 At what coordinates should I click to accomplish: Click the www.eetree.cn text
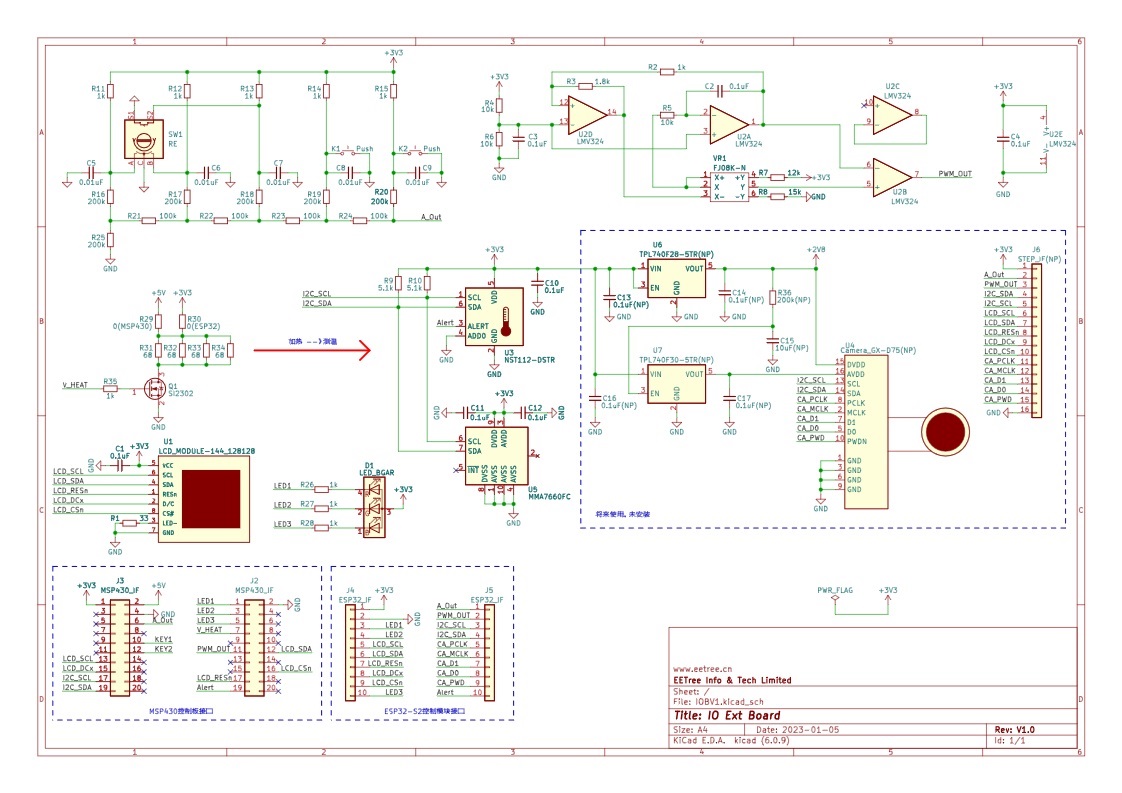[703, 669]
